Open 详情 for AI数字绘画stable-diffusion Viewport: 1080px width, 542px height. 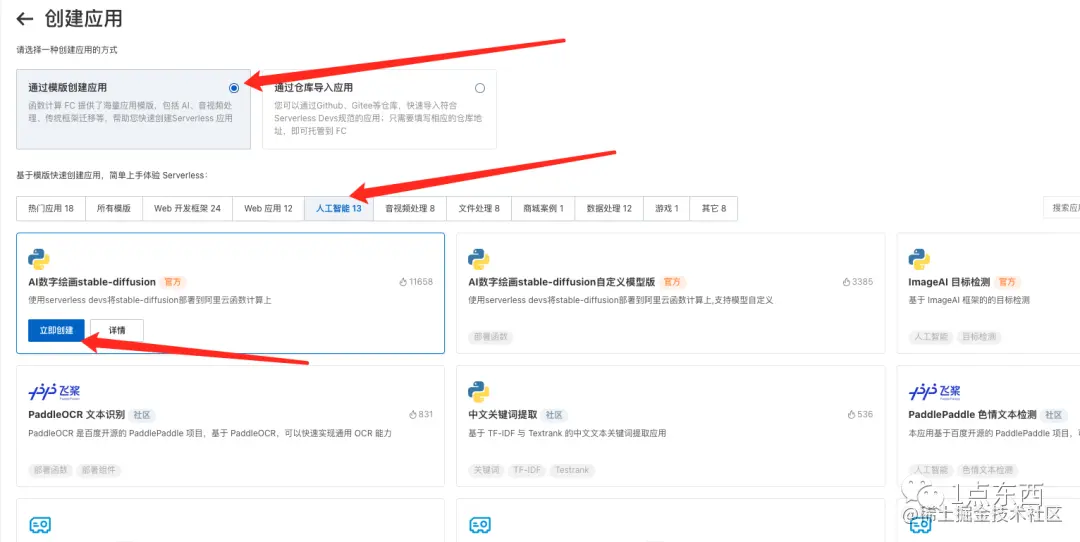point(117,331)
